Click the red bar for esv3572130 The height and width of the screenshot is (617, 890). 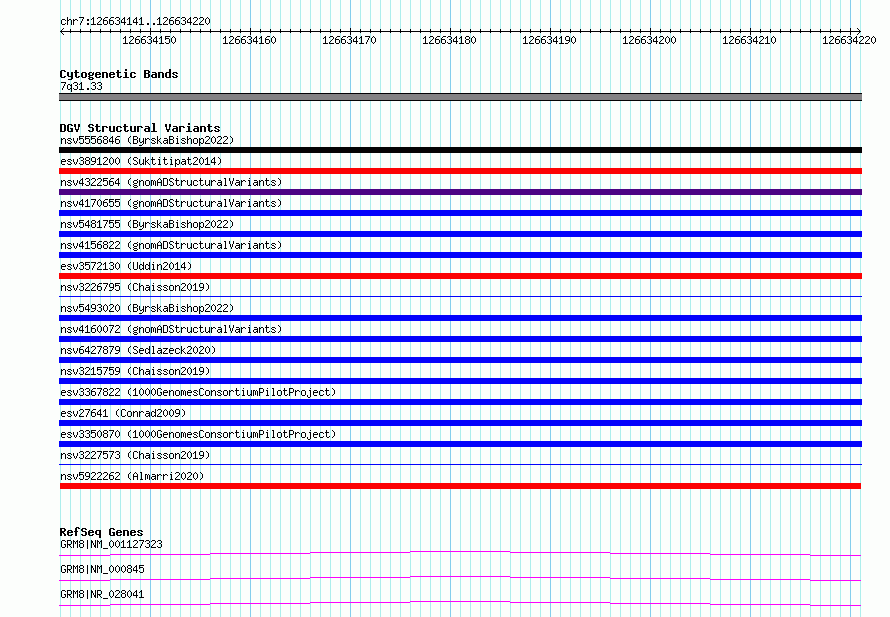[460, 276]
